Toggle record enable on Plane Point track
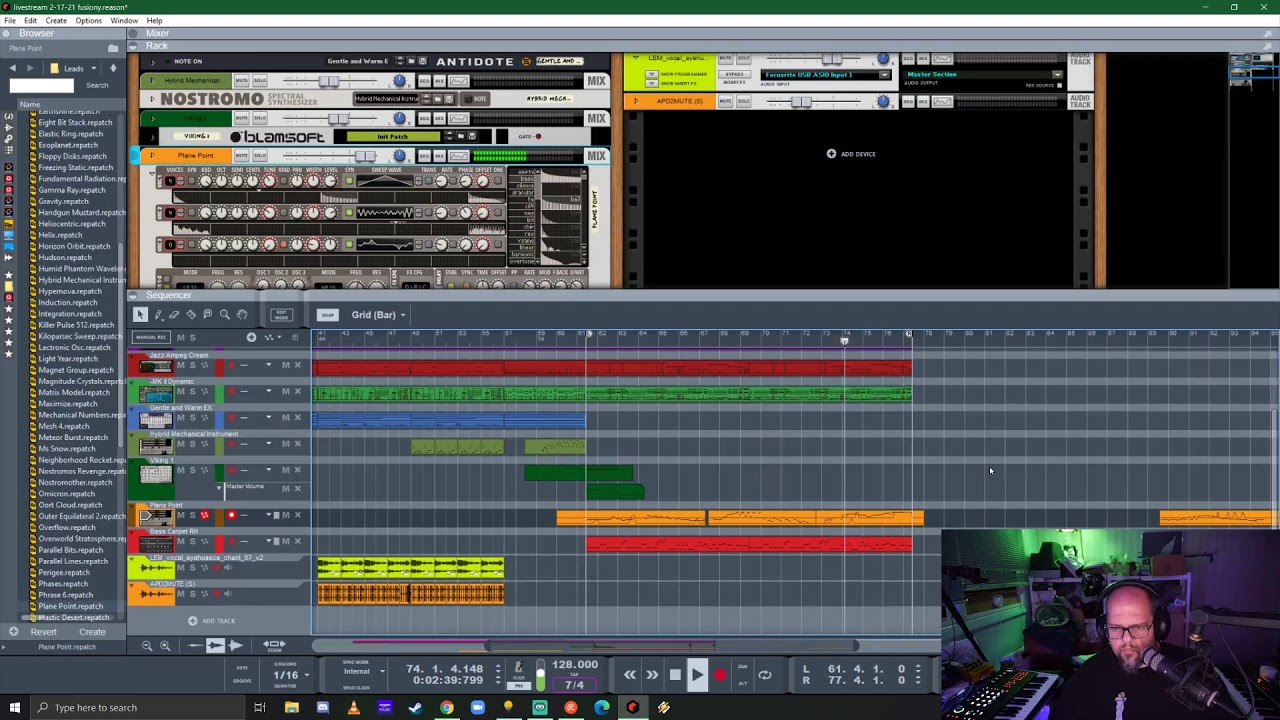Image resolution: width=1280 pixels, height=720 pixels. (231, 516)
